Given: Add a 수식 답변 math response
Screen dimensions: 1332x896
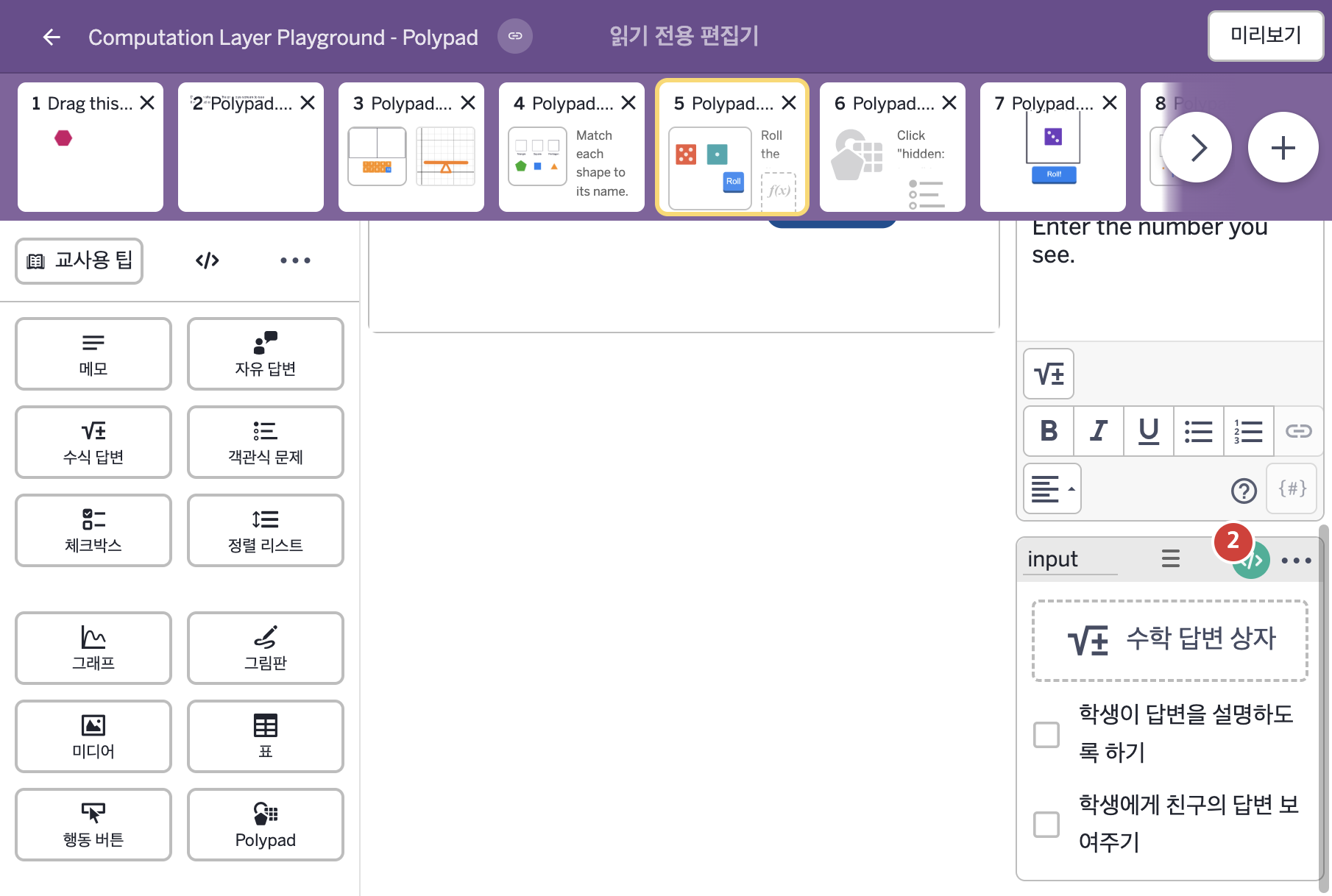Looking at the screenshot, I should (93, 442).
